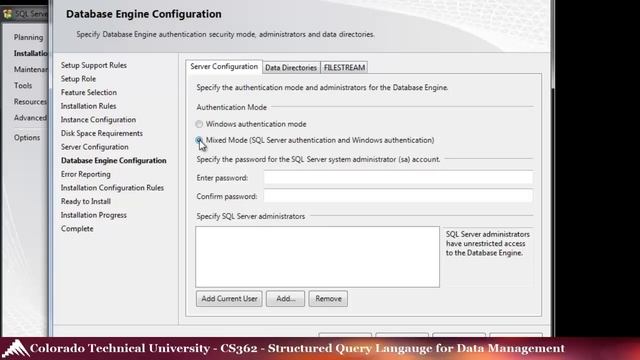This screenshot has height=360, width=640.
Task: Open Installation in the background Installation Center
Action: (31, 53)
